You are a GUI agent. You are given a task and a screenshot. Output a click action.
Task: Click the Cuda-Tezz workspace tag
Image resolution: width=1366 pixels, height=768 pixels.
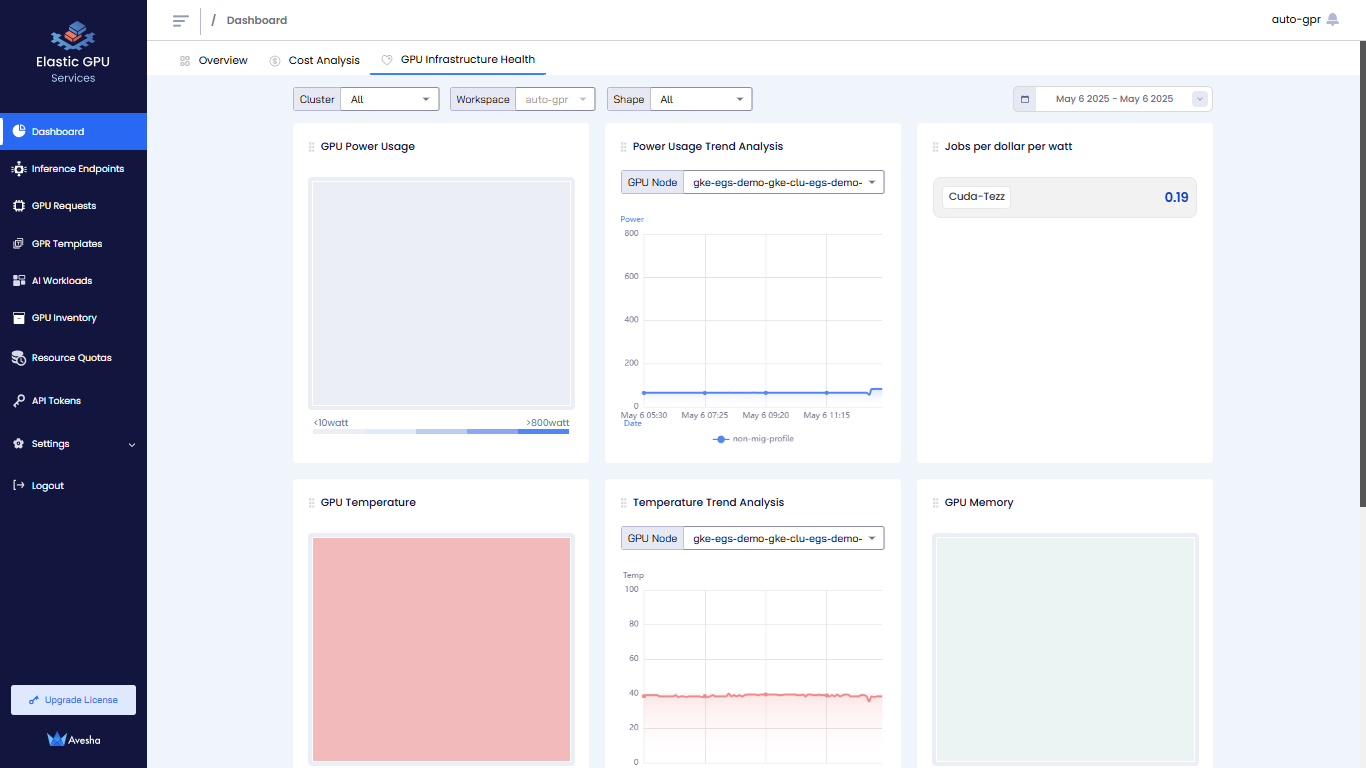(977, 197)
